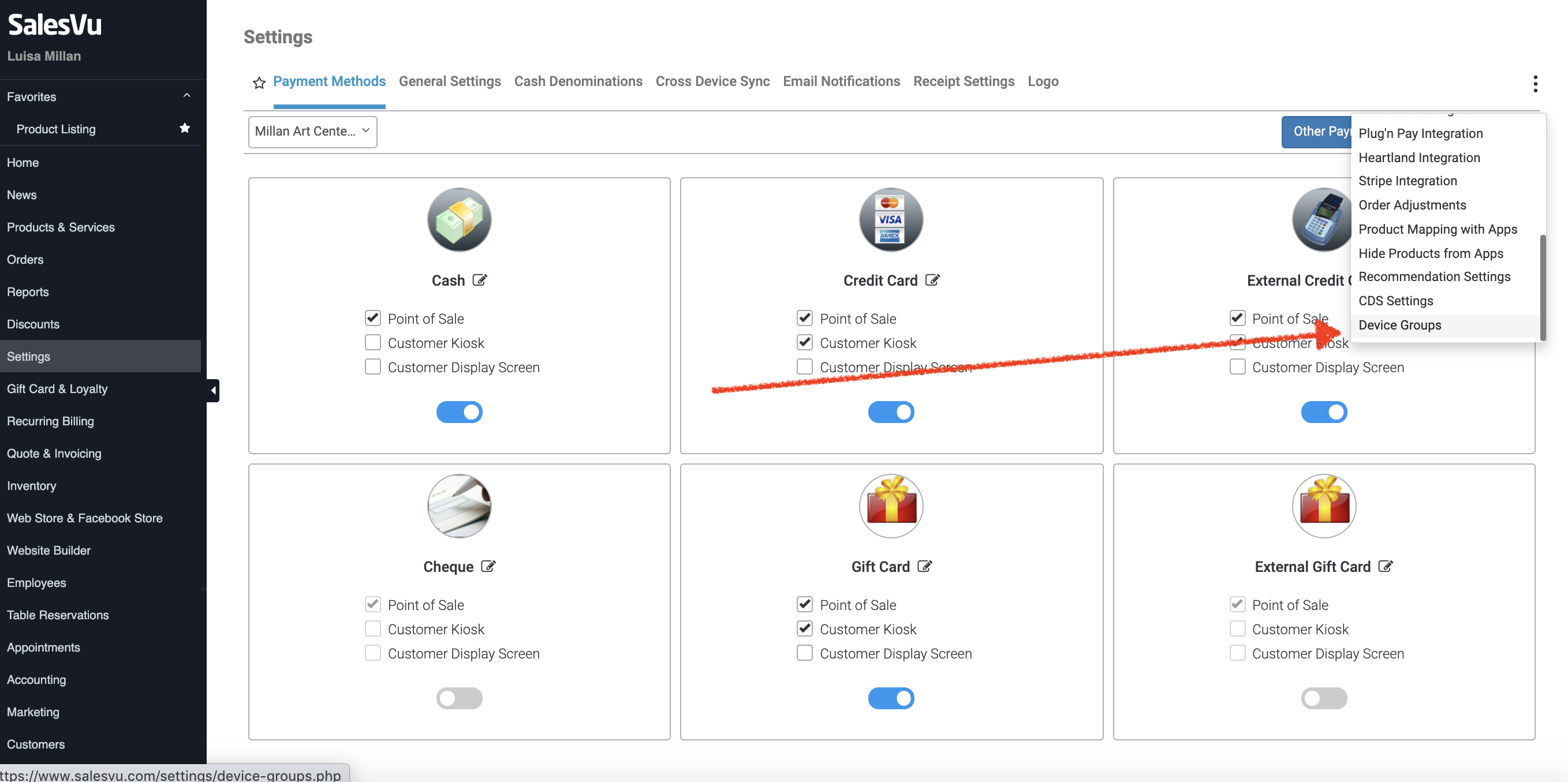Collapse the sidebar with the arrow handle
Image resolution: width=1568 pixels, height=782 pixels.
click(x=213, y=390)
